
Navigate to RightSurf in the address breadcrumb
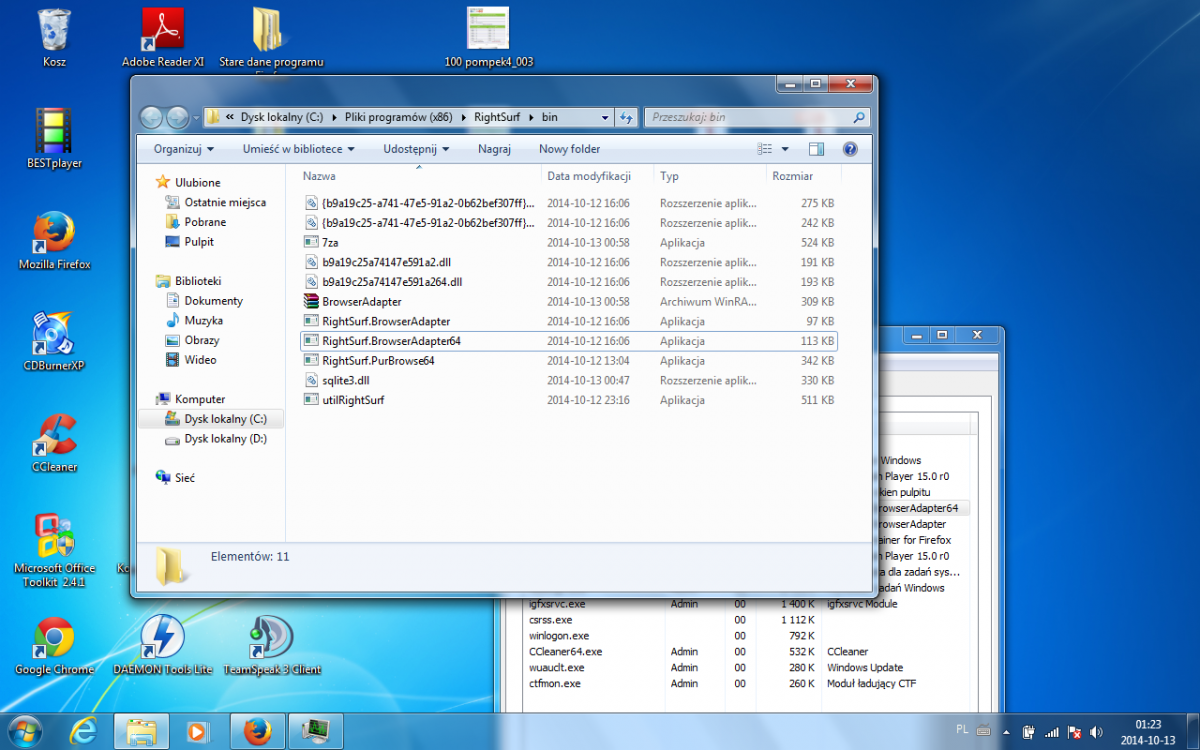coord(498,117)
